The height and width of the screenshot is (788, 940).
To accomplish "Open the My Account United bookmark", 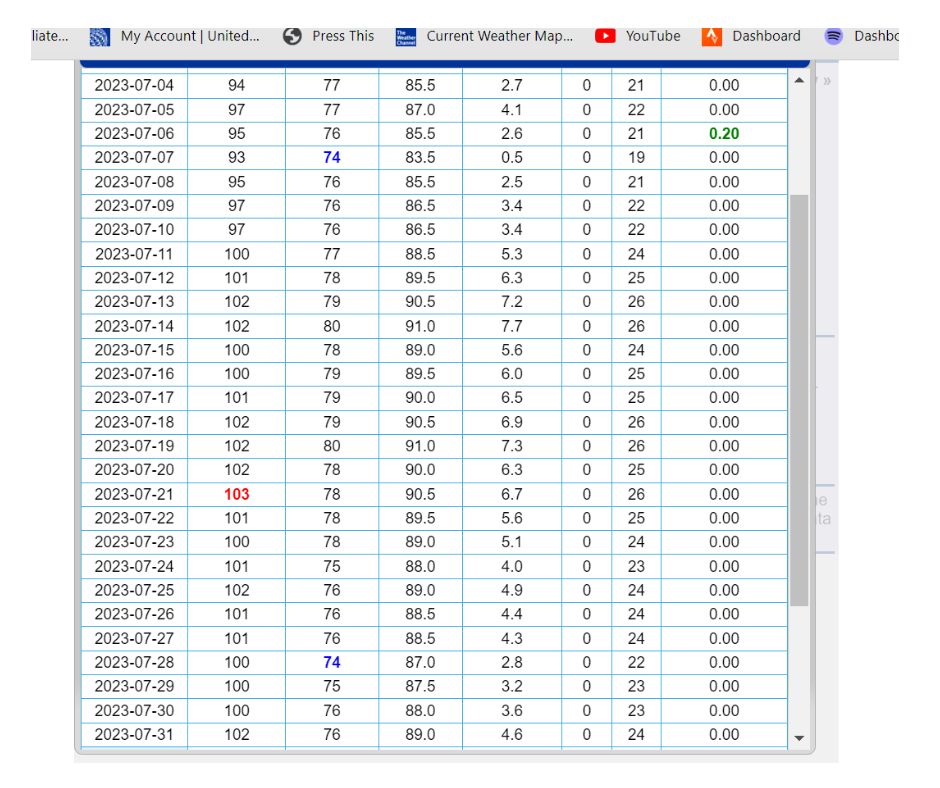I will point(175,36).
